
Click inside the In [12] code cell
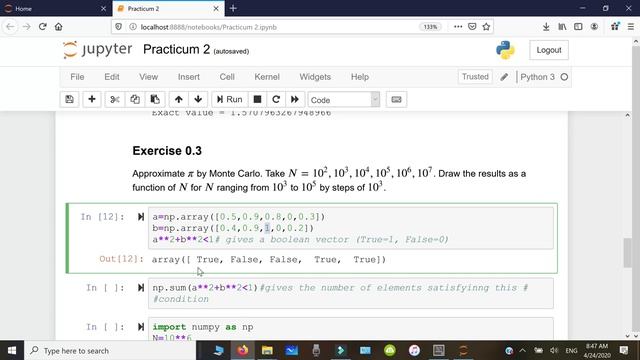tap(351, 228)
